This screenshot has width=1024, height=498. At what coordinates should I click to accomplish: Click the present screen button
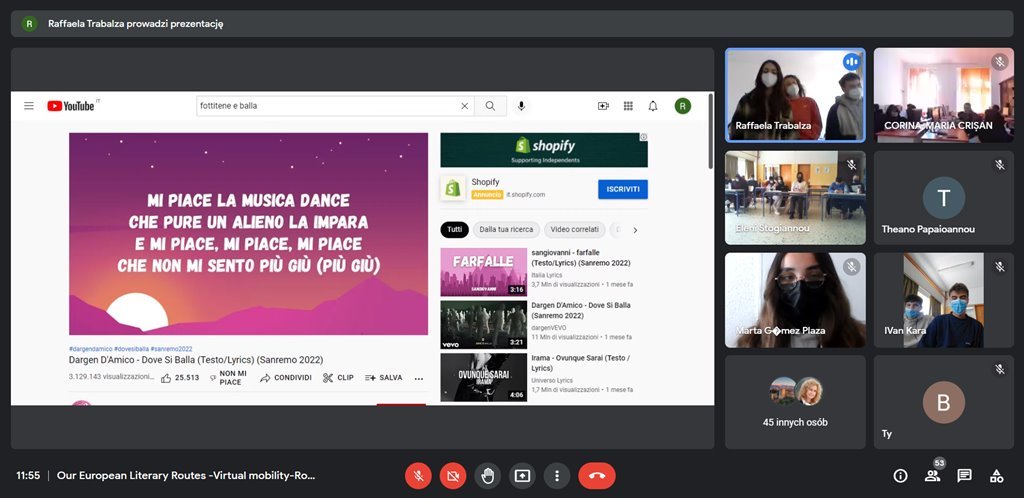[x=522, y=476]
